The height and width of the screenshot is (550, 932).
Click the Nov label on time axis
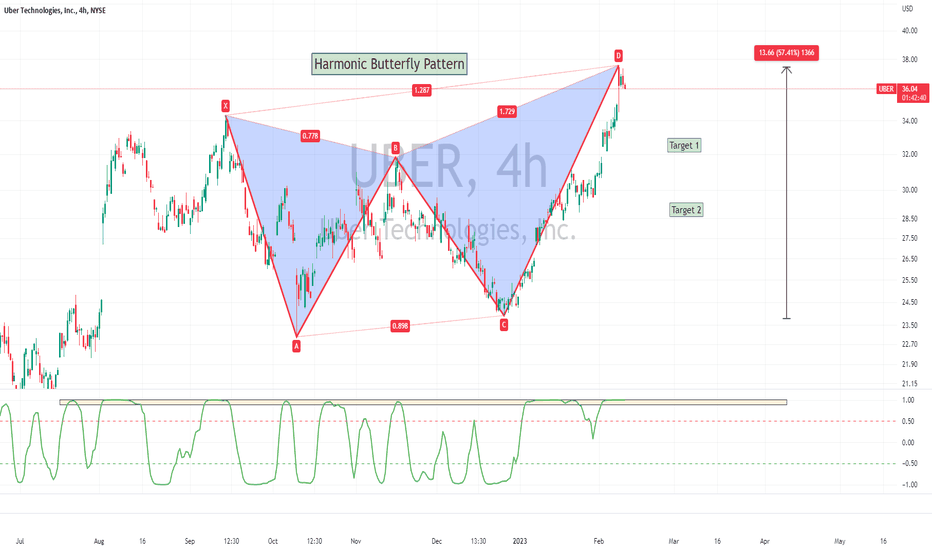(x=355, y=541)
